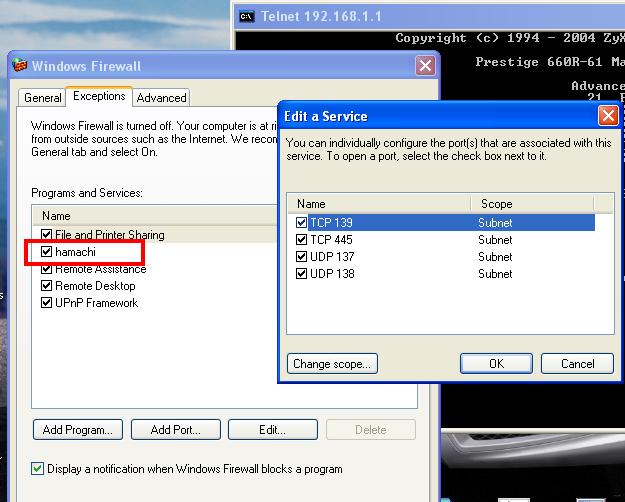Switch to the General tab
Screen dimensions: 625x502
click(x=42, y=98)
